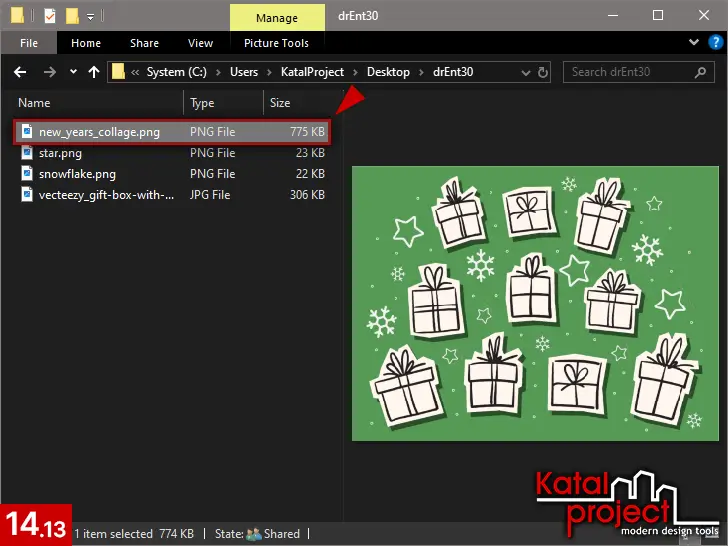Viewport: 728px width, 546px height.
Task: Open the recent locations dropdown
Action: (73, 72)
